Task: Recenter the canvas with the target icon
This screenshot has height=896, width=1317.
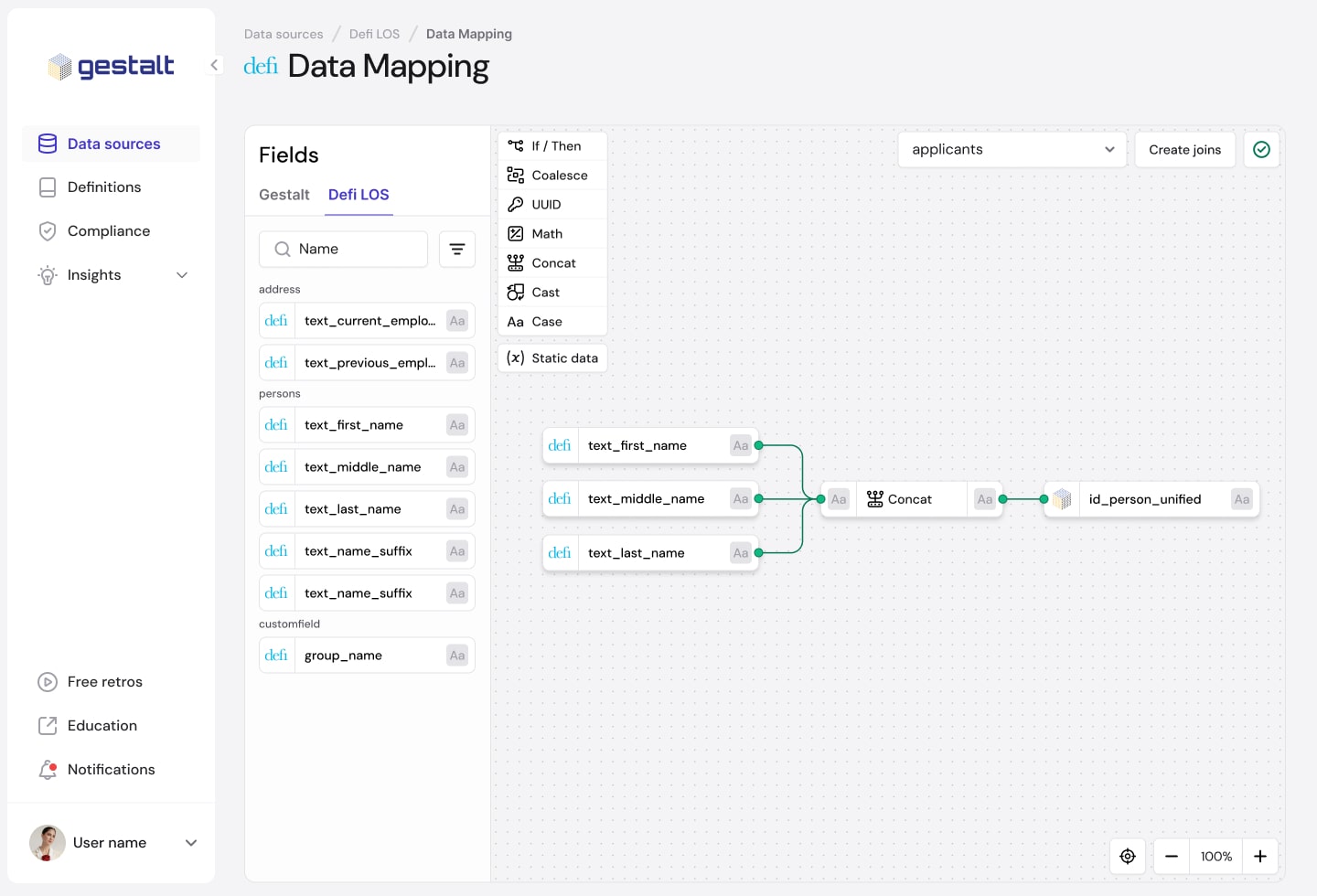Action: pos(1127,856)
